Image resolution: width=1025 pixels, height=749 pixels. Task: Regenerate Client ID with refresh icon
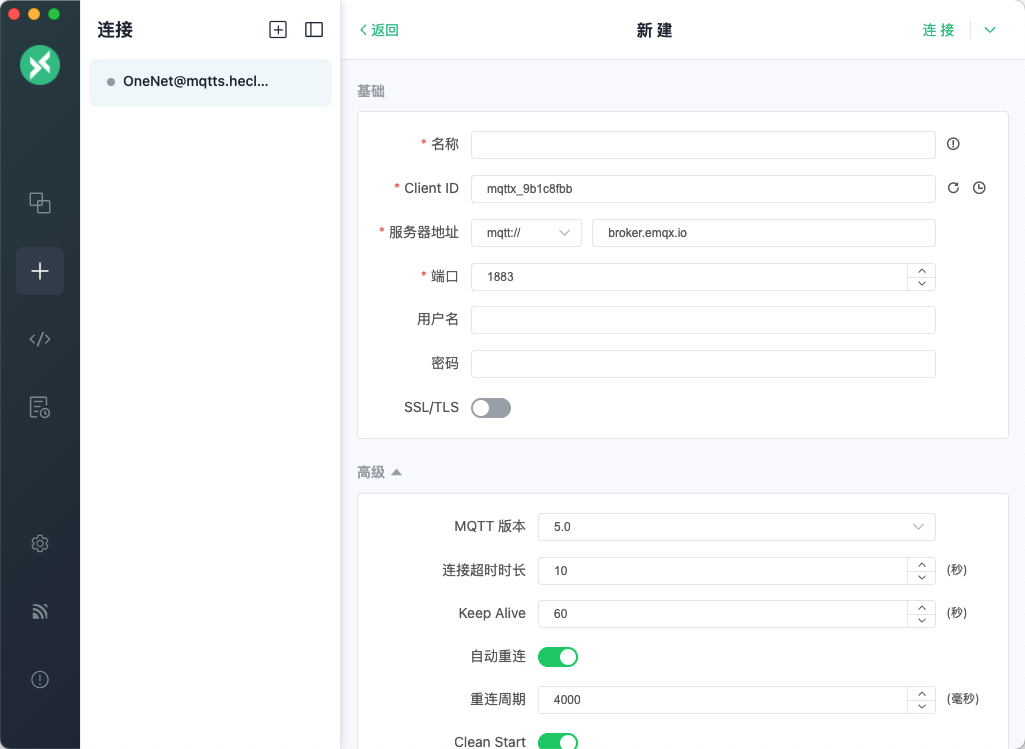coord(953,188)
